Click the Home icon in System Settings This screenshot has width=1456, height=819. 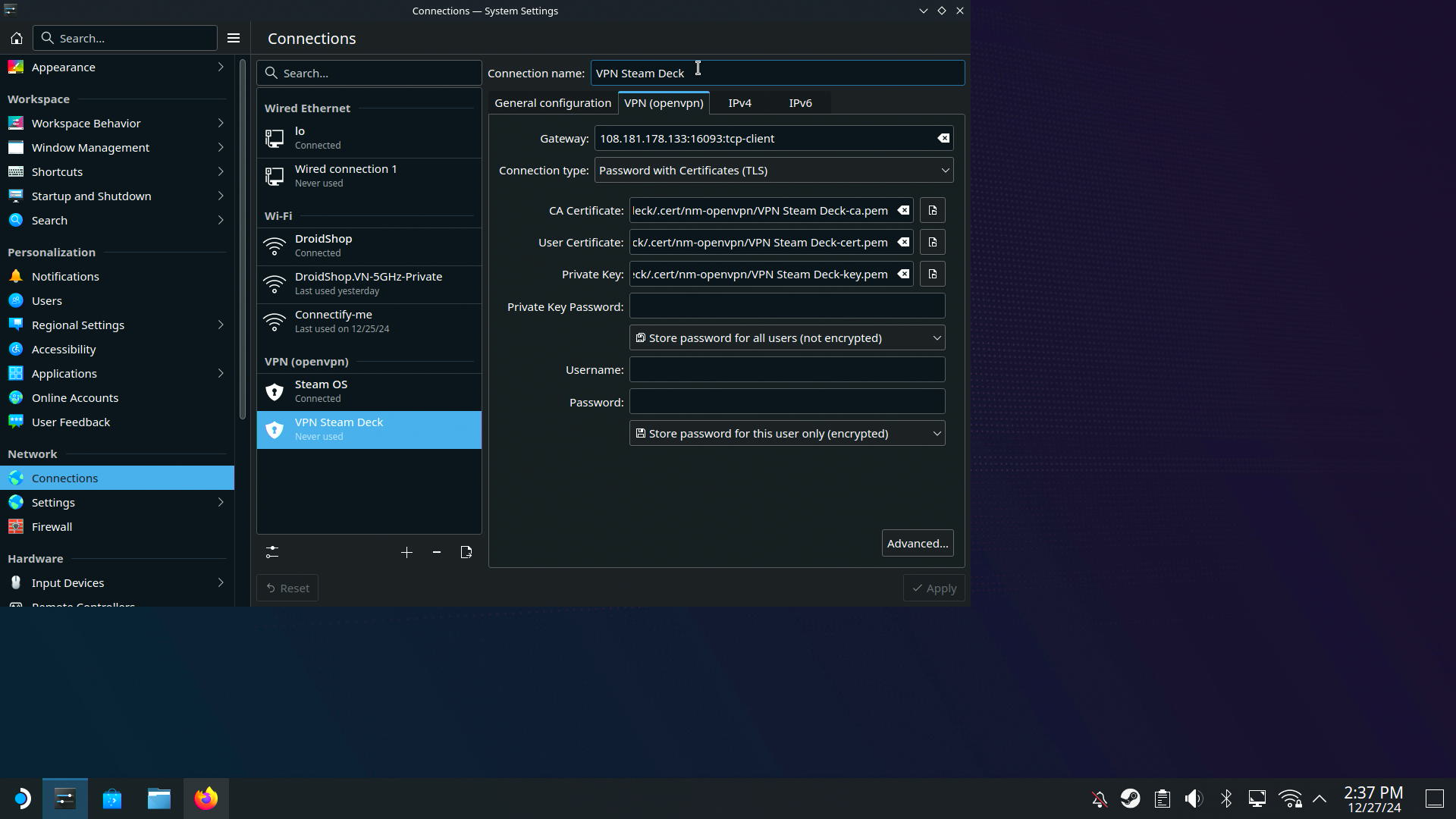(17, 38)
